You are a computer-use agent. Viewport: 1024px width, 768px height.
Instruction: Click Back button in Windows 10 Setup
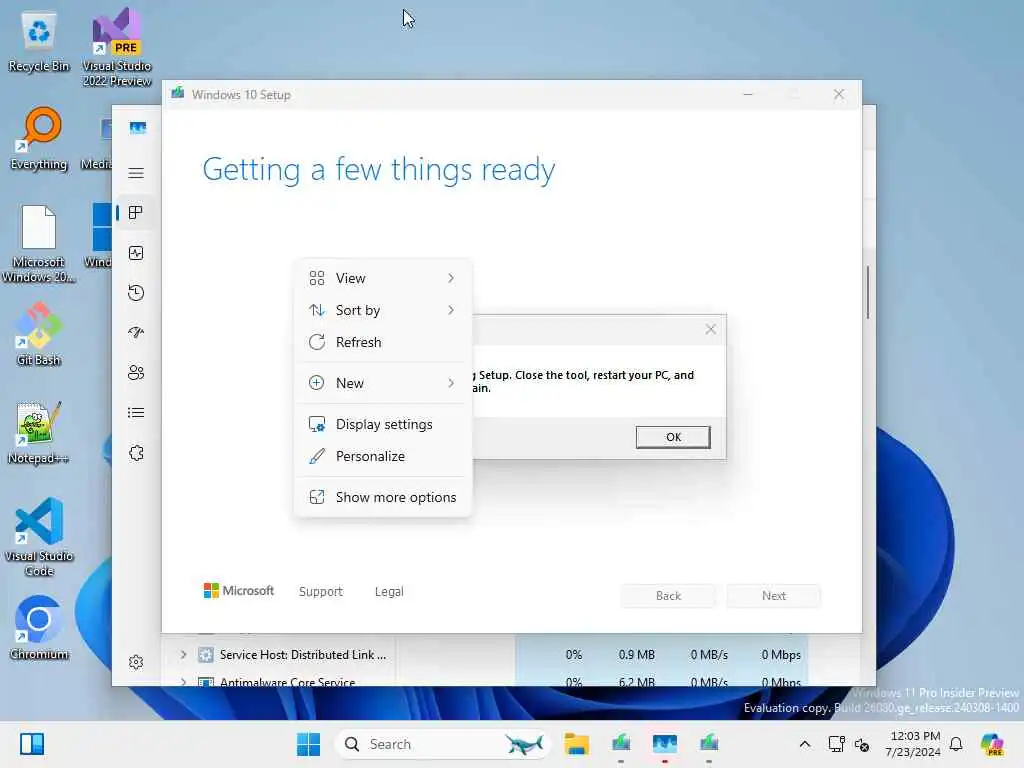[668, 596]
